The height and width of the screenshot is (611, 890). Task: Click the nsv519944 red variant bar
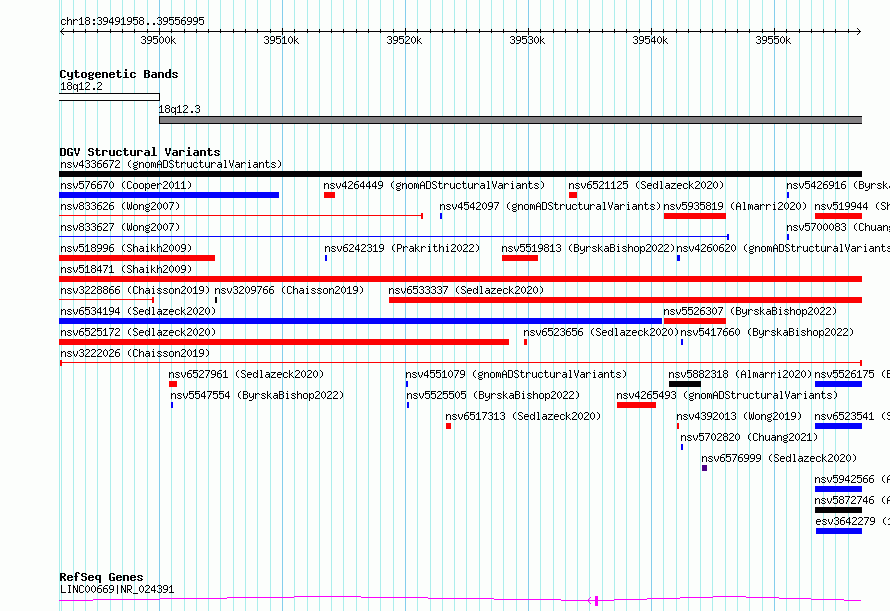click(x=838, y=216)
